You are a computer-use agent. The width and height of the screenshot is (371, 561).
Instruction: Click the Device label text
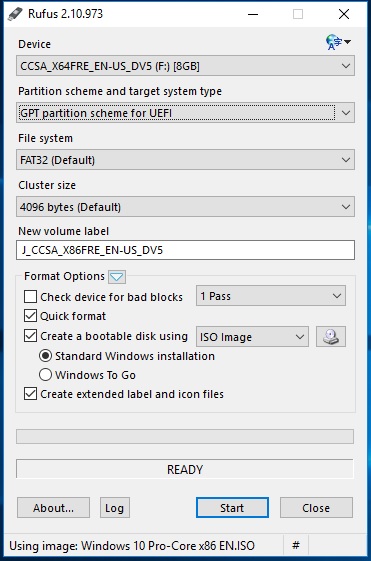[x=34, y=44]
